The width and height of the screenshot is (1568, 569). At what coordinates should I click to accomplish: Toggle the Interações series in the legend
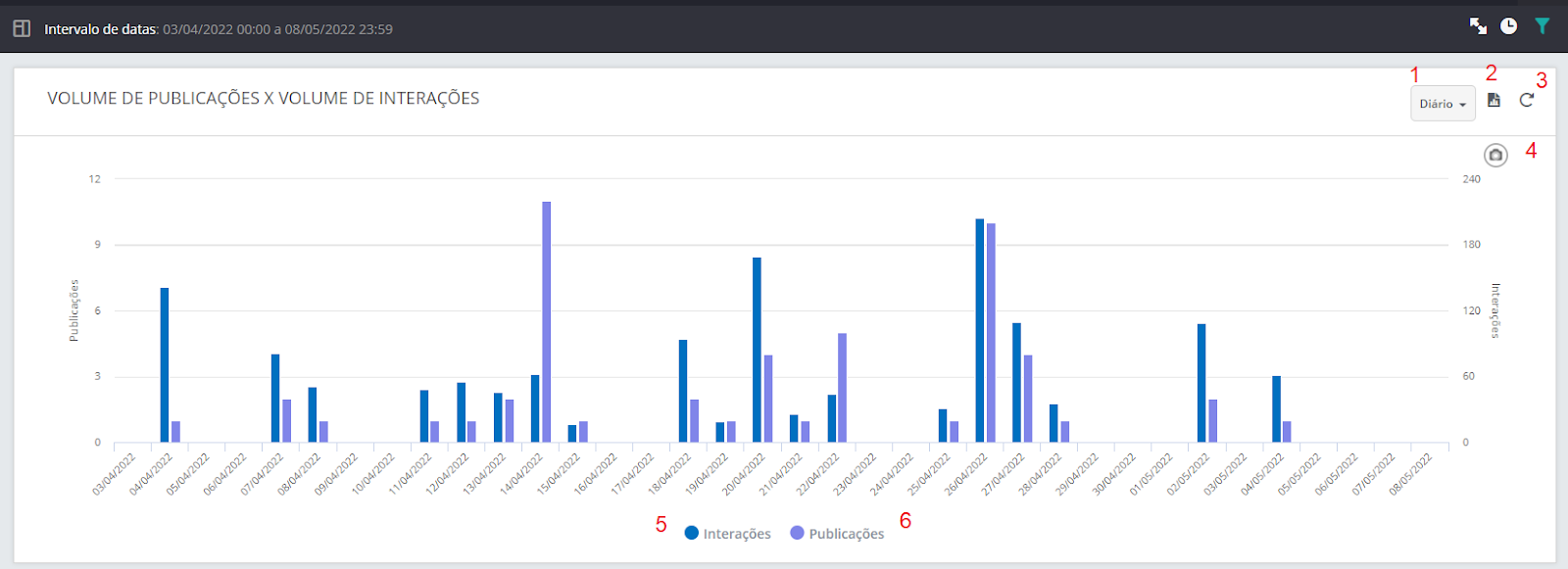click(x=727, y=534)
